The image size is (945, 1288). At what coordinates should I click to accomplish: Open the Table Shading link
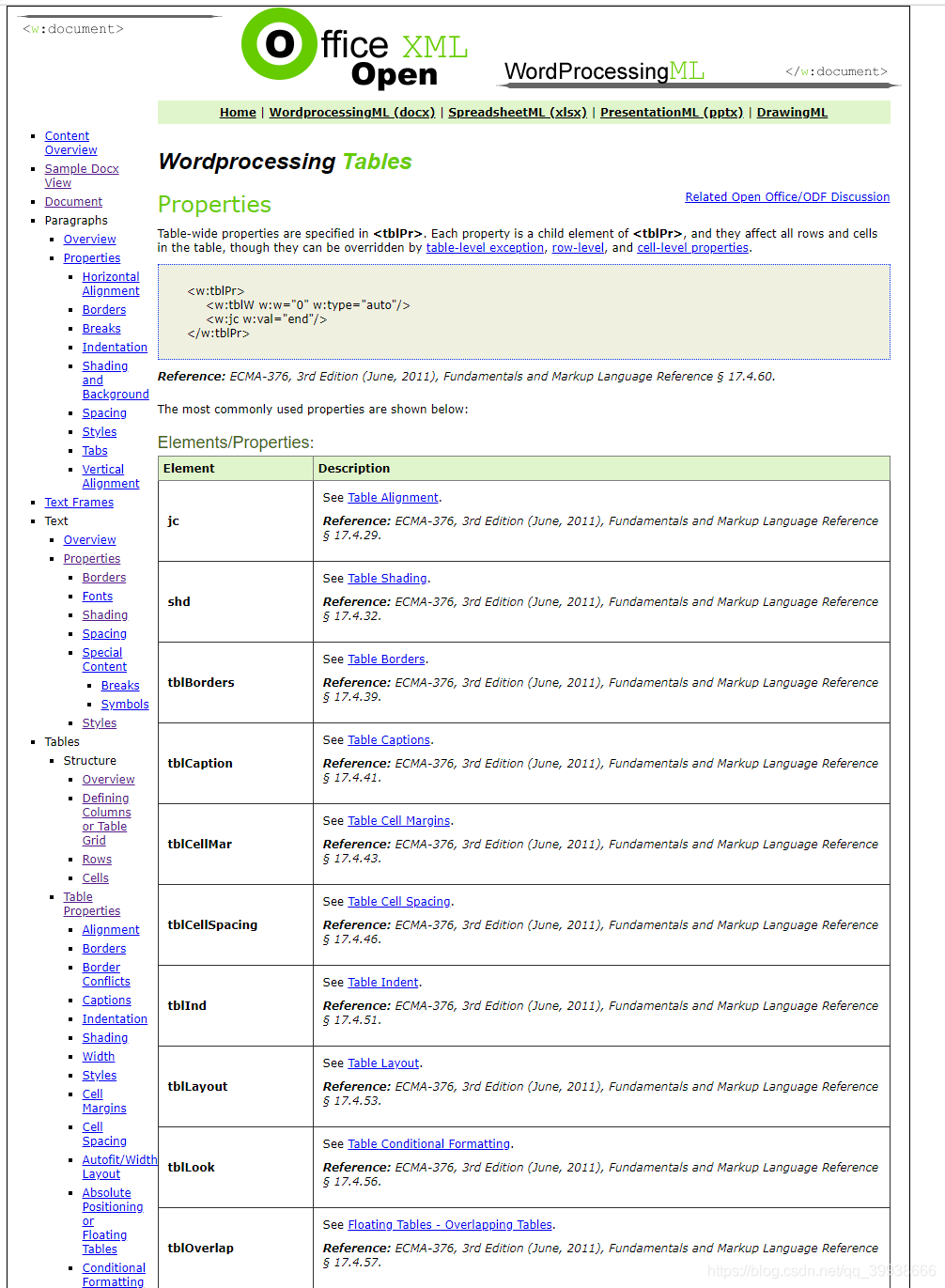click(387, 578)
